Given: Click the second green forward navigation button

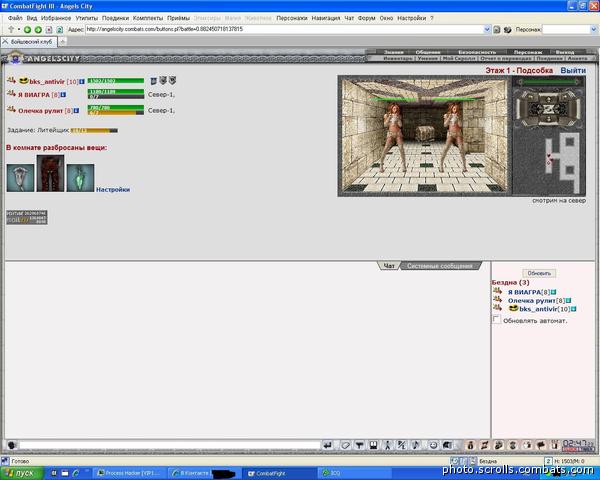Looking at the screenshot, I should 38,29.
